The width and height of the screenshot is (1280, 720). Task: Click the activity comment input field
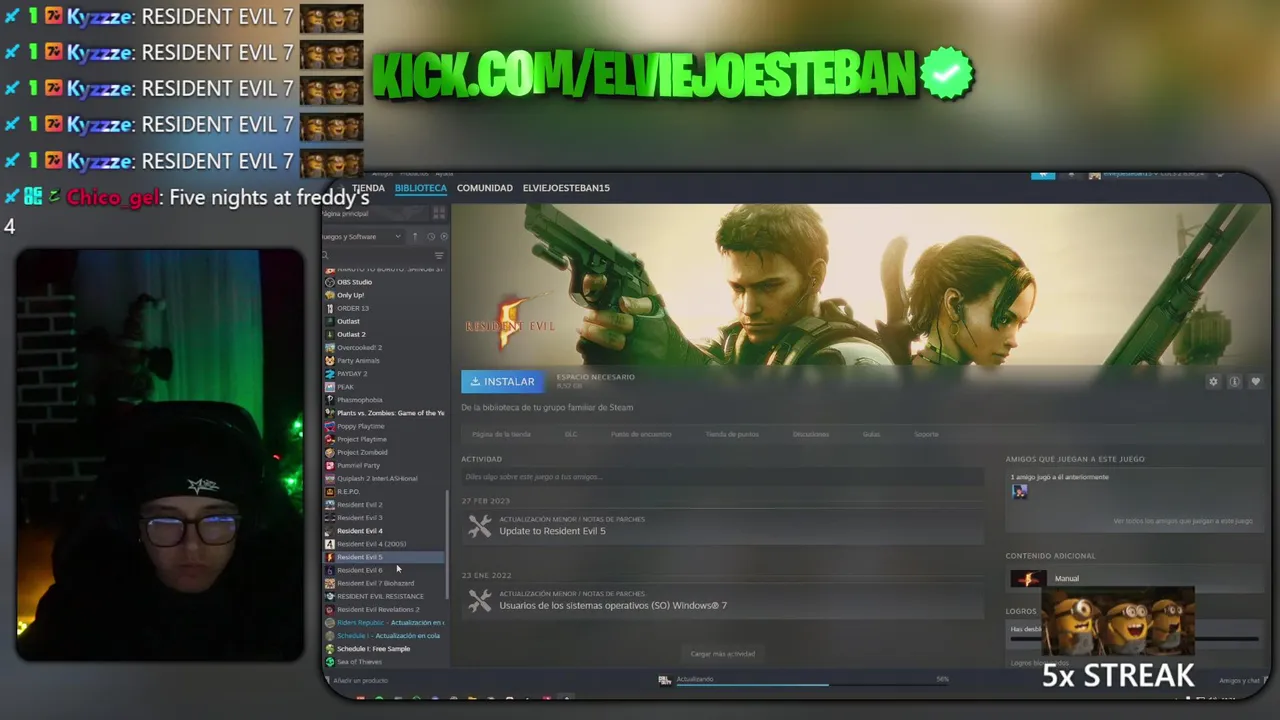pos(722,477)
